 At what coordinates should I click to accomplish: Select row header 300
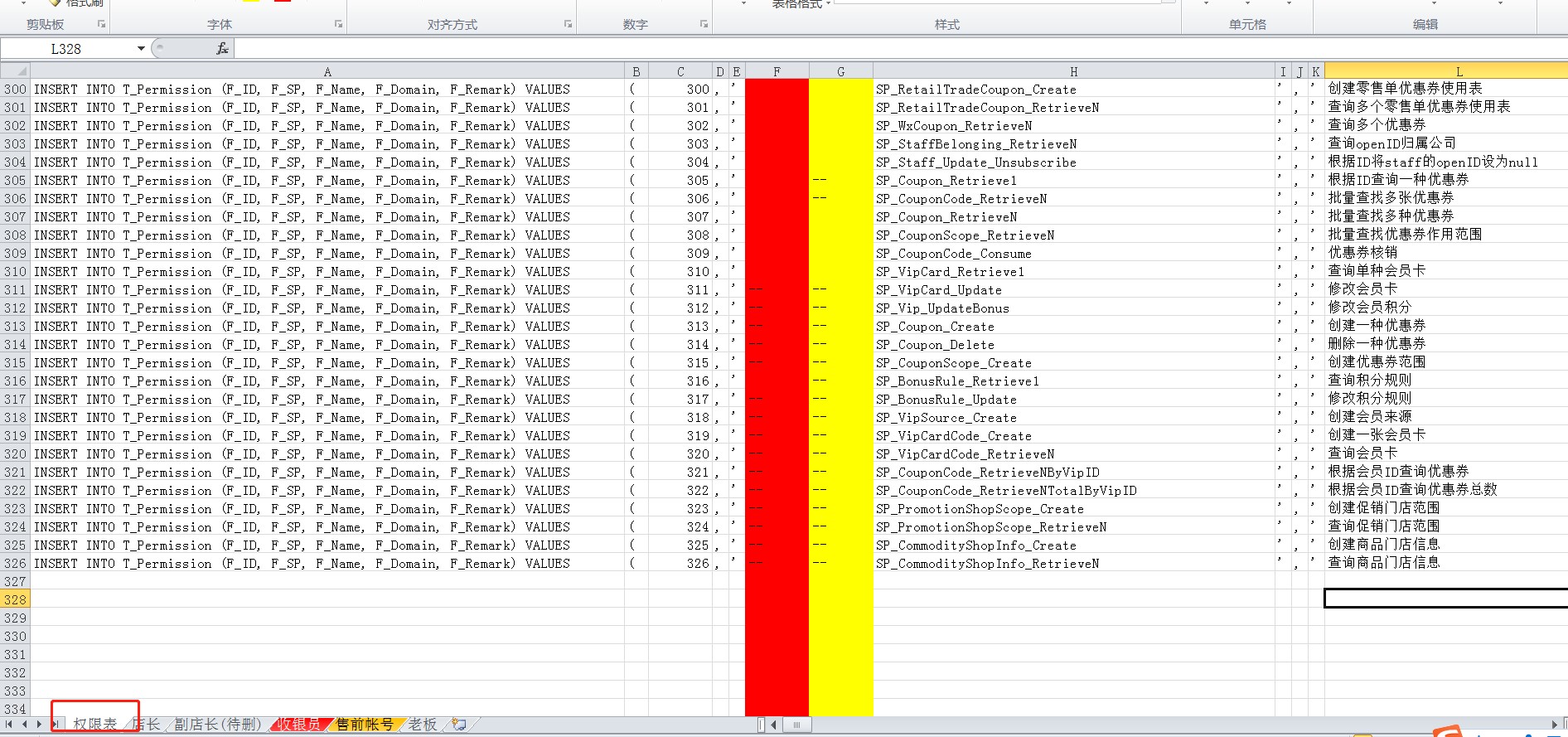point(15,90)
